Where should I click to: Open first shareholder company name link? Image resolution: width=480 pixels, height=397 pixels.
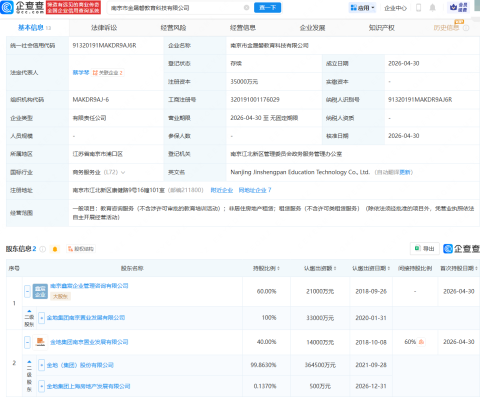click(x=89, y=286)
